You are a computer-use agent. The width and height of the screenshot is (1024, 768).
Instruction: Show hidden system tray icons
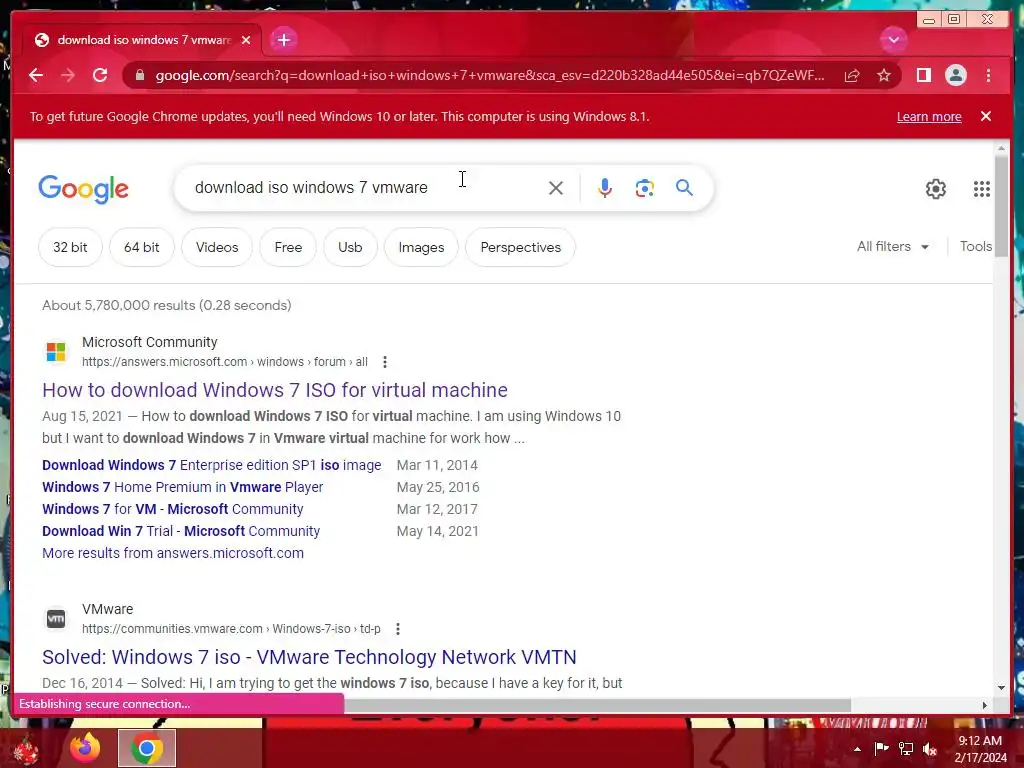(857, 749)
